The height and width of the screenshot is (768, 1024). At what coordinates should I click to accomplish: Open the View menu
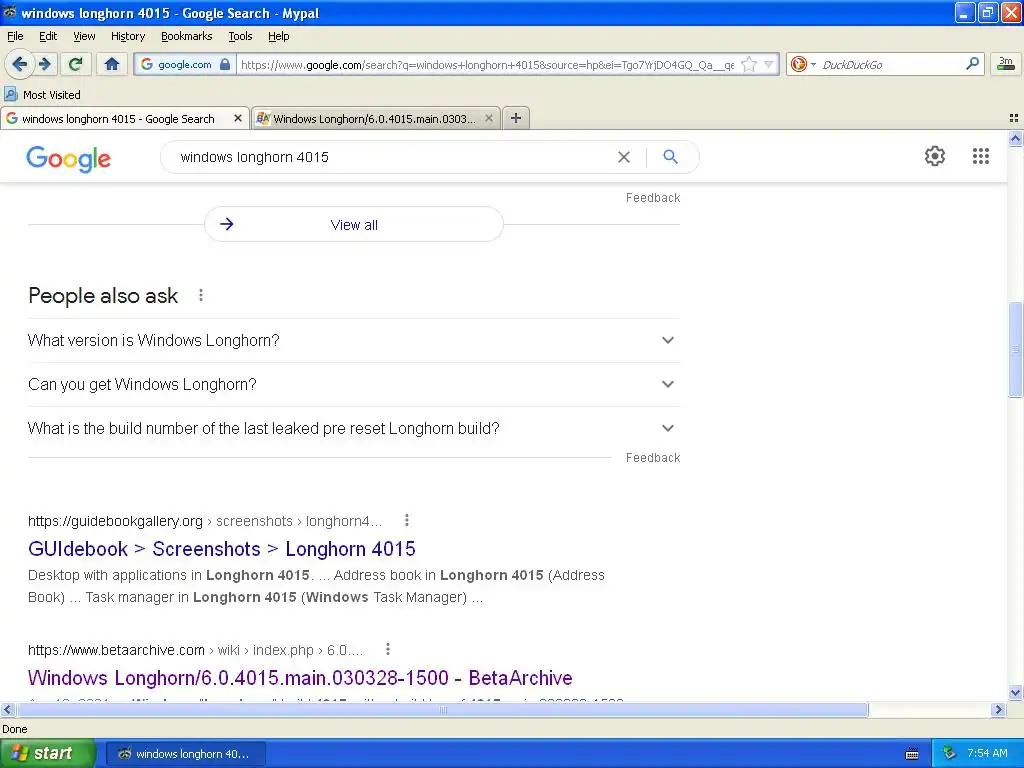click(x=84, y=36)
